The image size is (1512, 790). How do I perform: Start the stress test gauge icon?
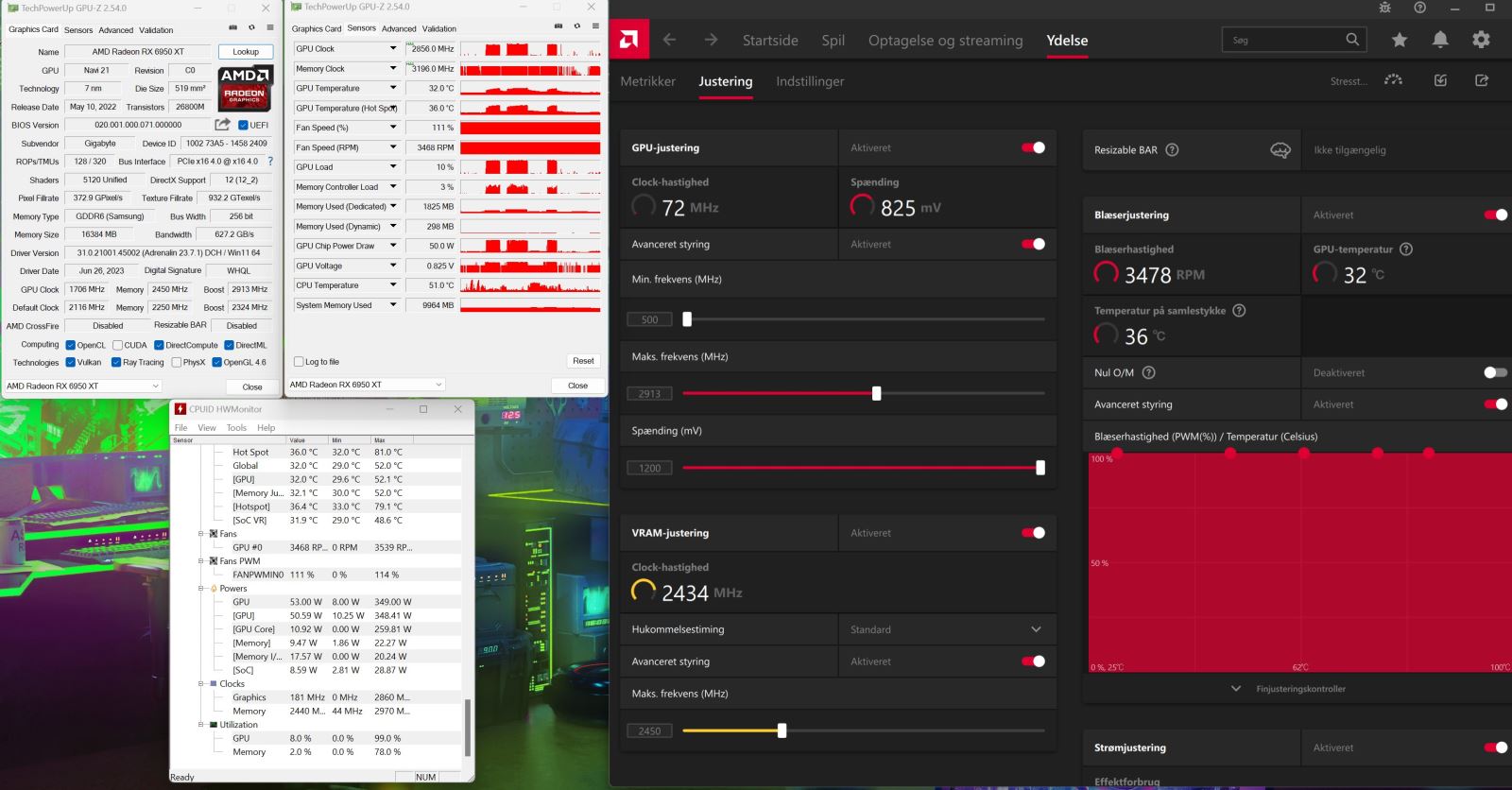tap(1393, 80)
